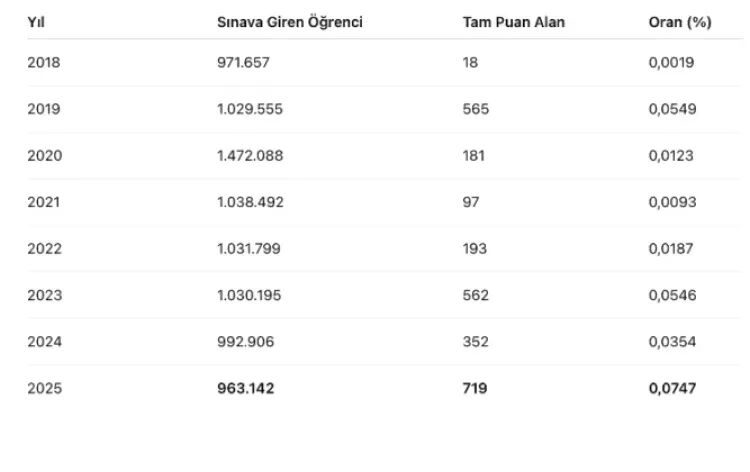Click the bold 0,0747 ratio value
The image size is (750, 472).
coord(672,388)
